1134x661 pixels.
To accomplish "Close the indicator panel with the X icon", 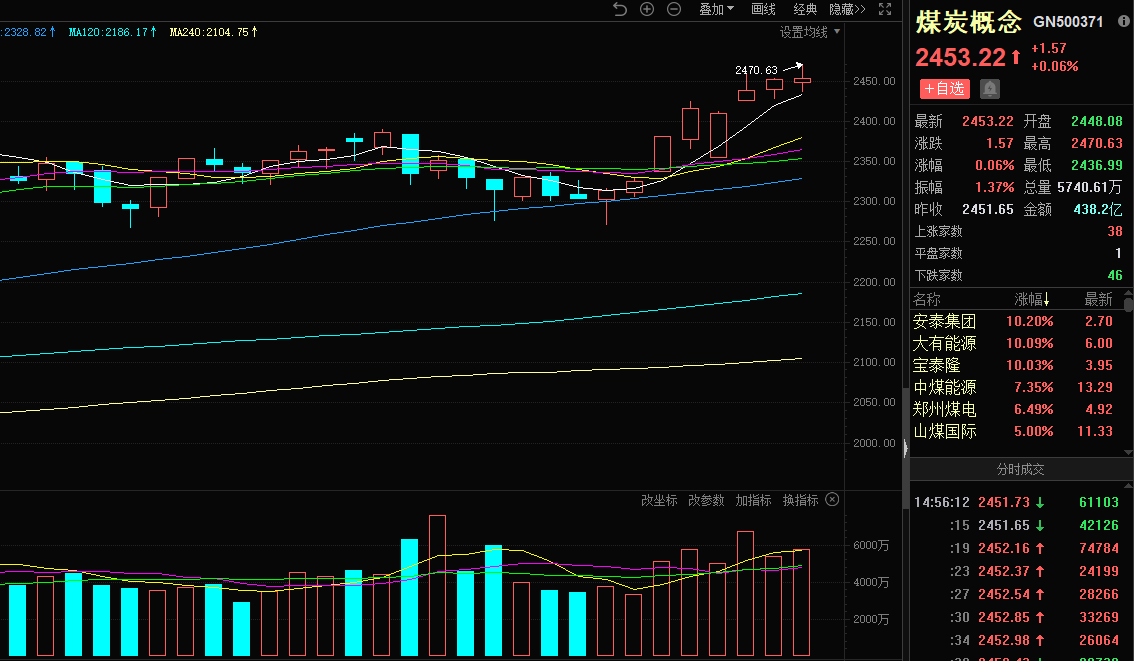I will tap(832, 499).
